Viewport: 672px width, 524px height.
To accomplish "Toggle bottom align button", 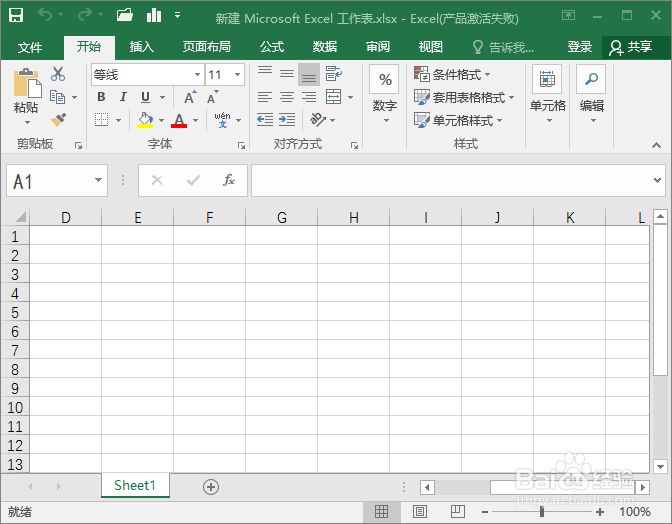I will tap(309, 75).
